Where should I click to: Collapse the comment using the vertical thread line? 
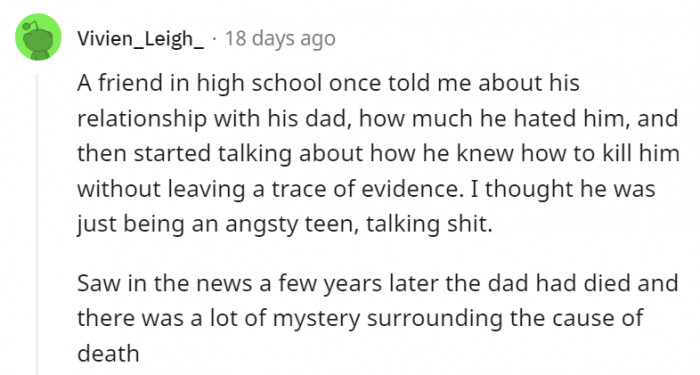point(38,225)
